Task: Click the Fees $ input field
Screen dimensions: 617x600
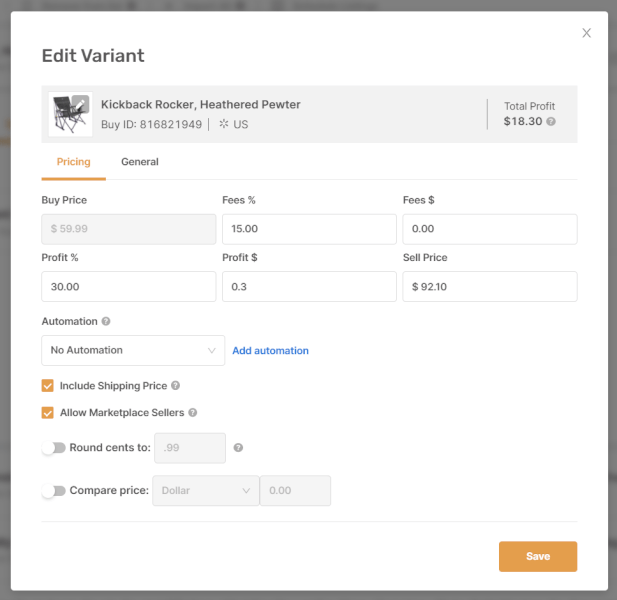Action: click(490, 229)
